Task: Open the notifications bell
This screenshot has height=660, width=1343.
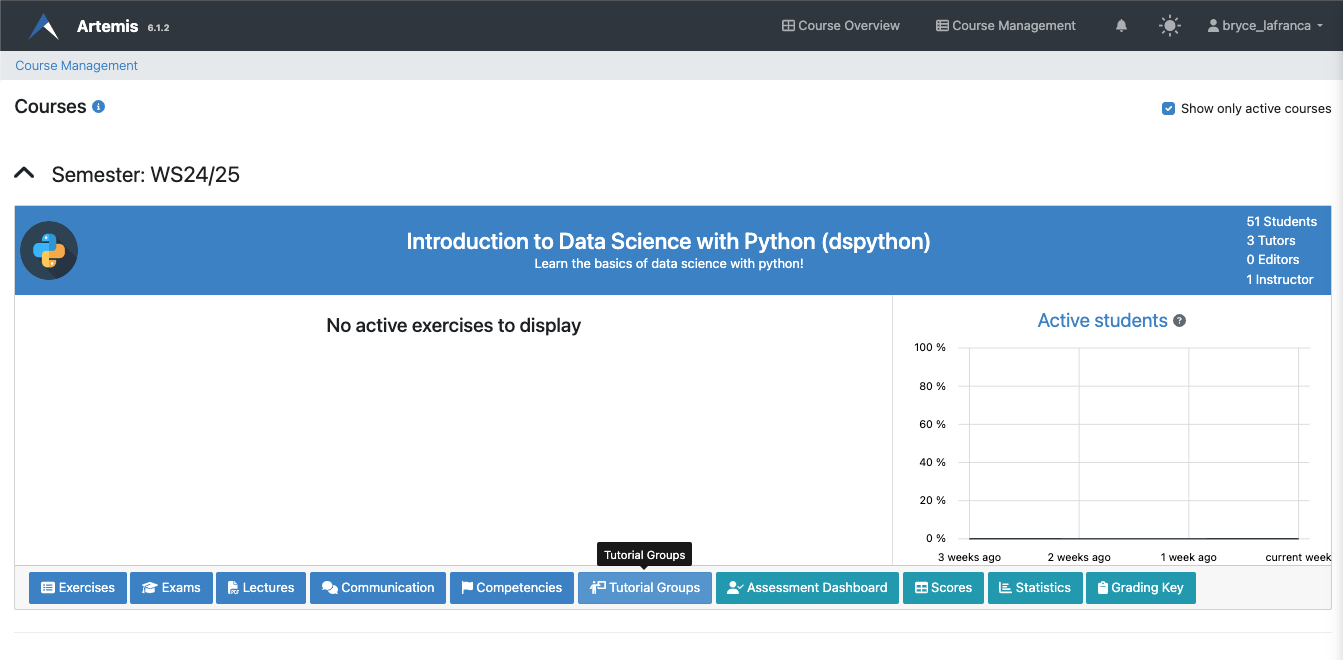Action: pyautogui.click(x=1121, y=26)
